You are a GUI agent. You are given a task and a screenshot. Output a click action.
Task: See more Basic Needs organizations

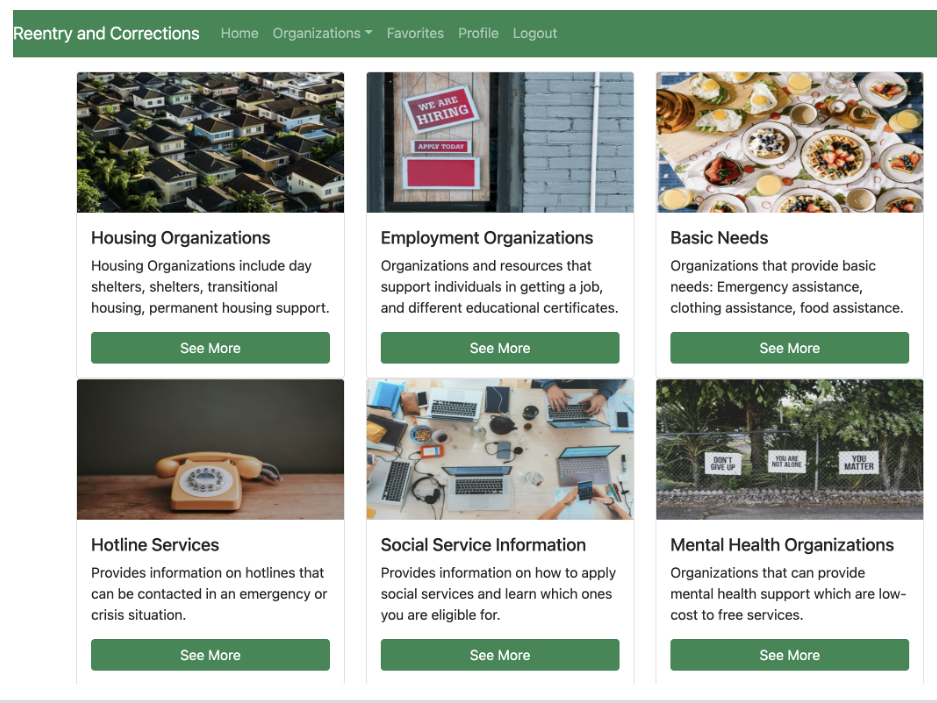point(789,348)
